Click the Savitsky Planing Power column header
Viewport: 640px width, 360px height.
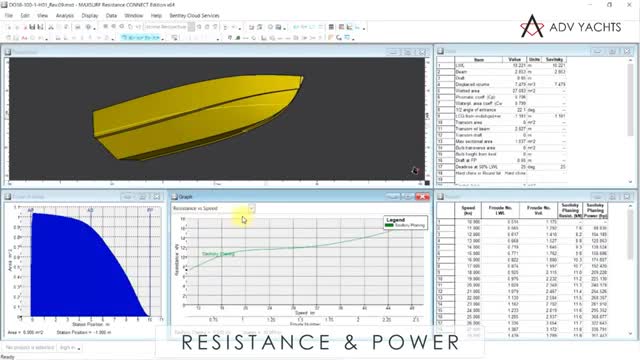pyautogui.click(x=596, y=211)
